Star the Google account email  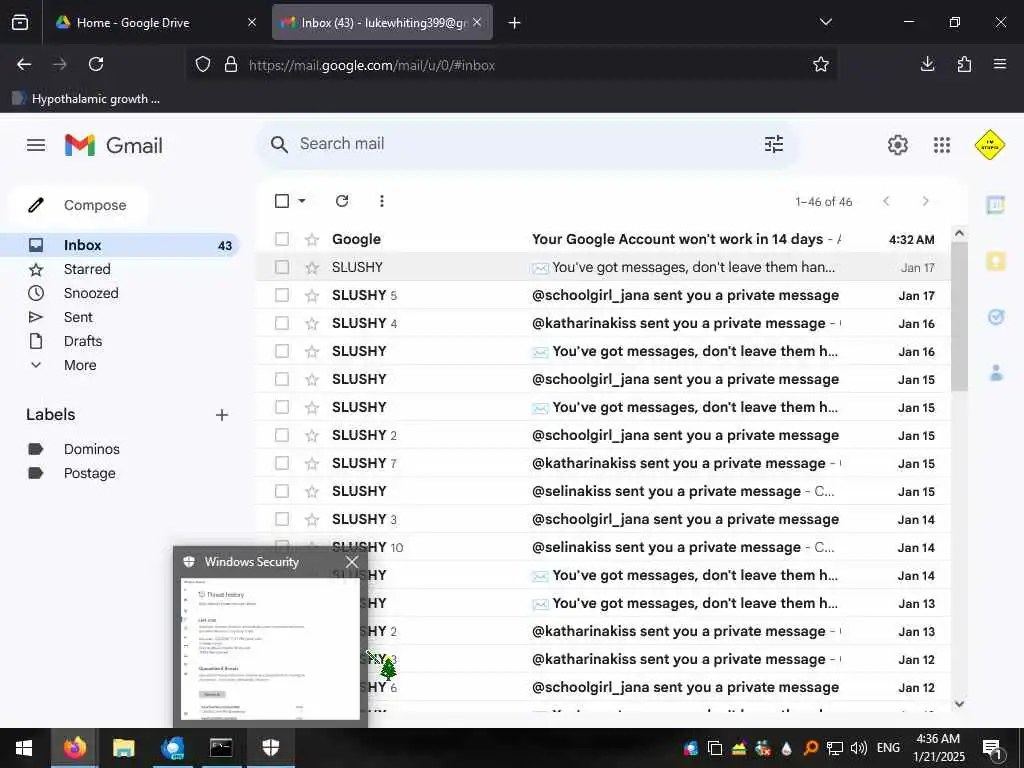pyautogui.click(x=312, y=240)
